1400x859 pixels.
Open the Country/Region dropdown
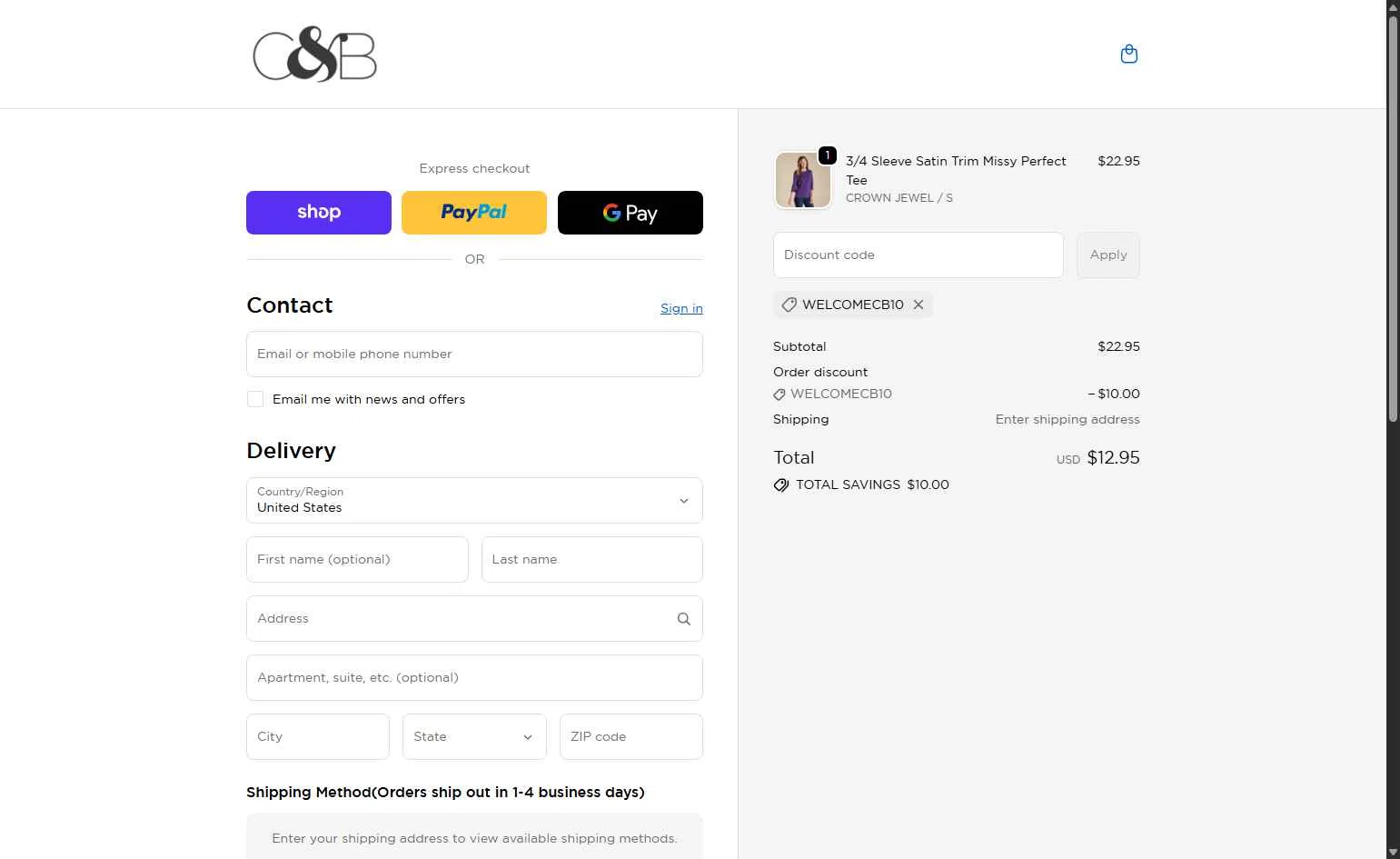coord(474,501)
